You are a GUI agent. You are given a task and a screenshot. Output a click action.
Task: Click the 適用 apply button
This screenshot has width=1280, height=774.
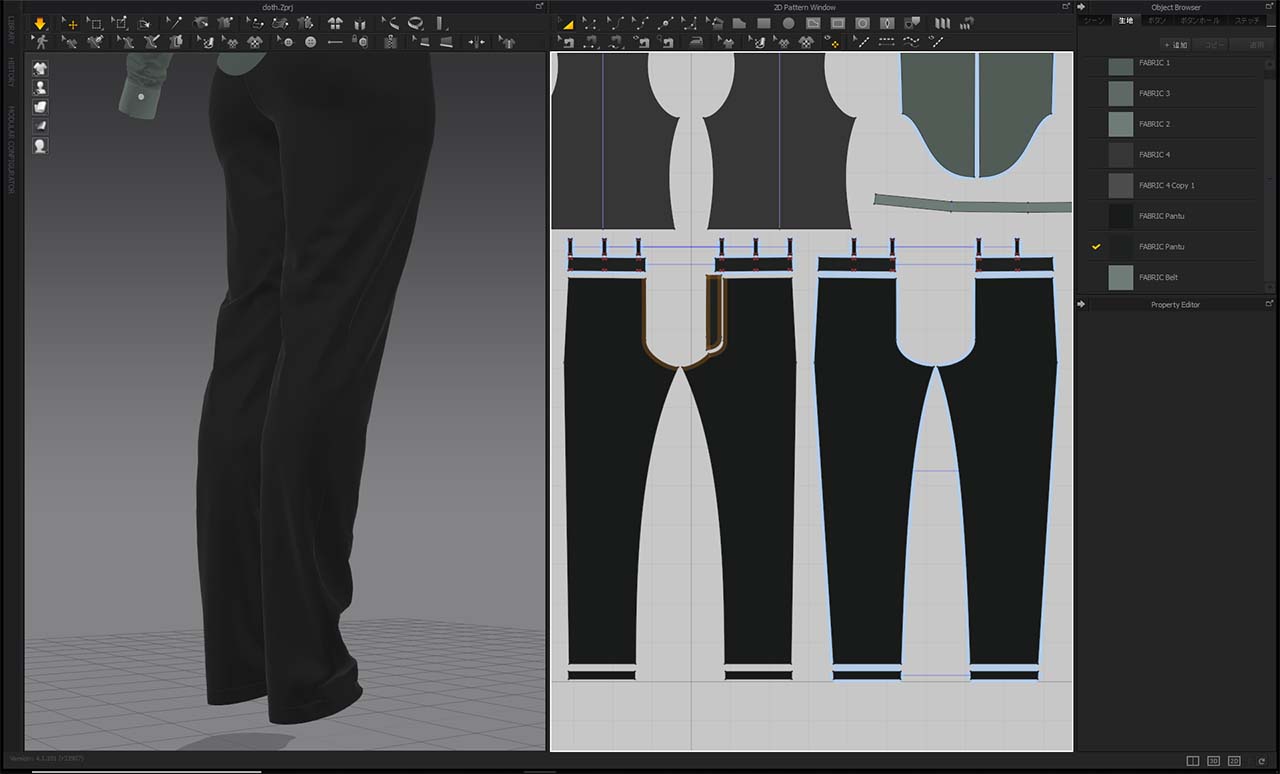[x=1250, y=45]
